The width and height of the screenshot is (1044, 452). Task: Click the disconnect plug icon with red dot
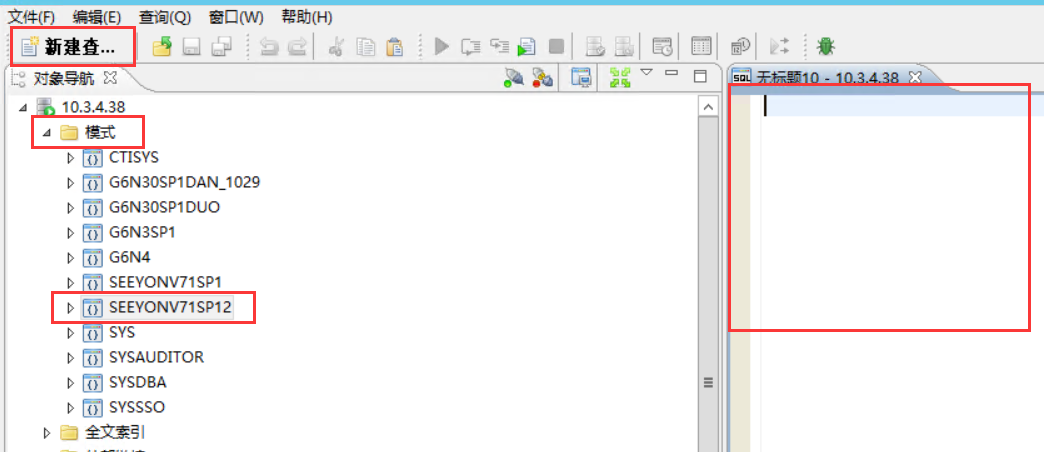(543, 79)
